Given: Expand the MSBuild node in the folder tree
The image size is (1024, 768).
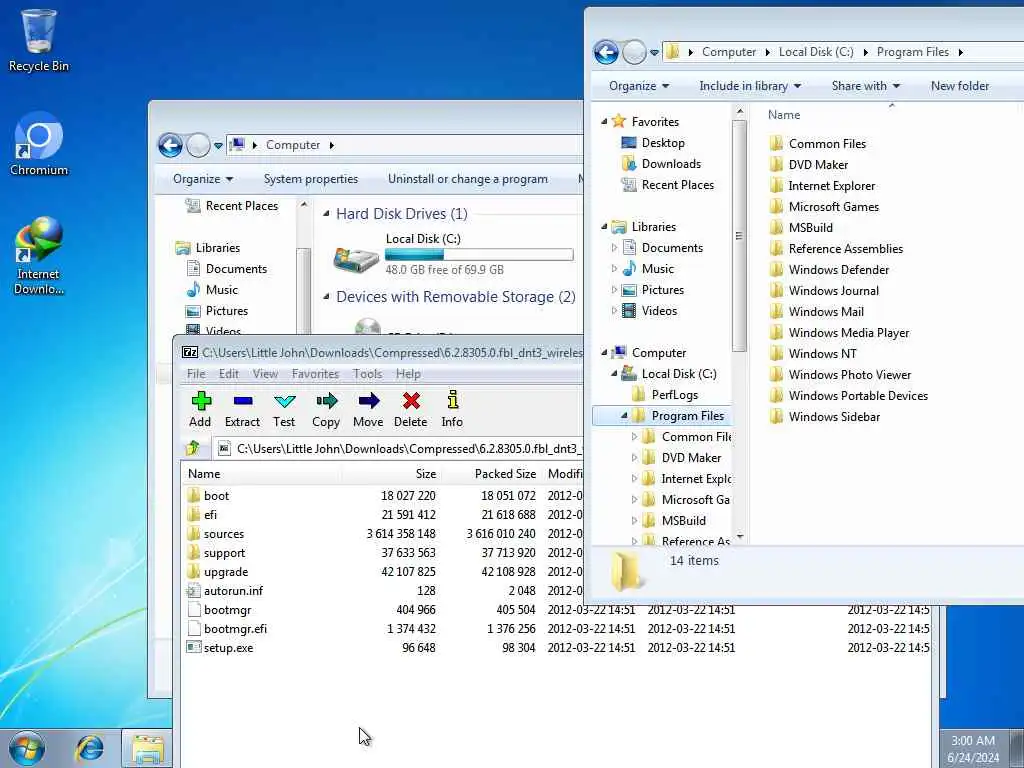Looking at the screenshot, I should [634, 520].
